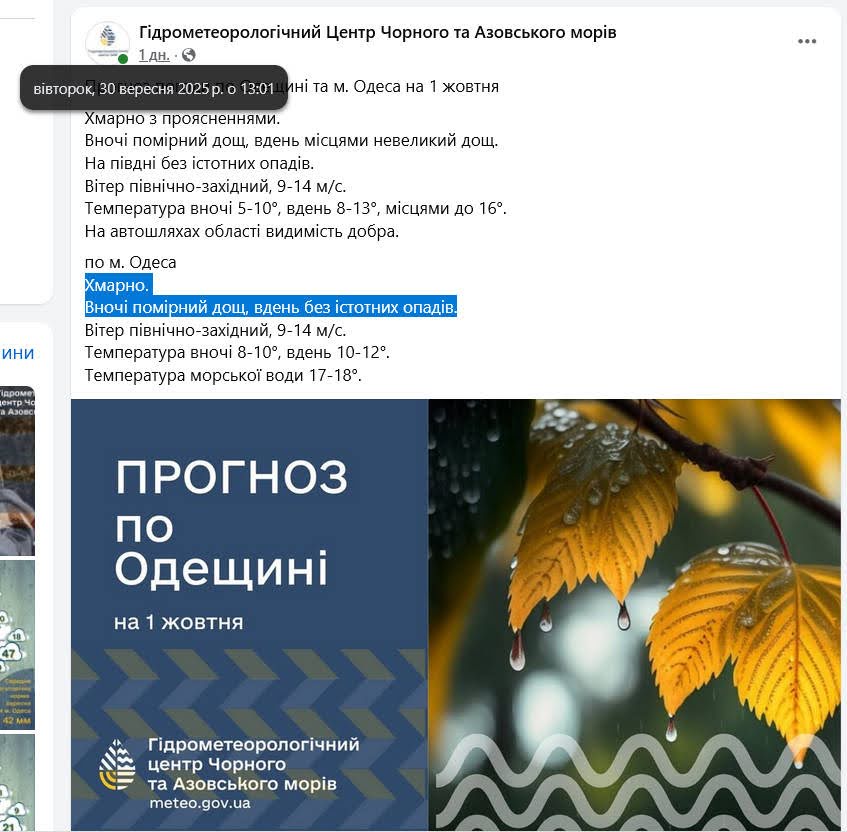Click the globe public audience icon
This screenshot has height=832, width=847.
click(189, 55)
